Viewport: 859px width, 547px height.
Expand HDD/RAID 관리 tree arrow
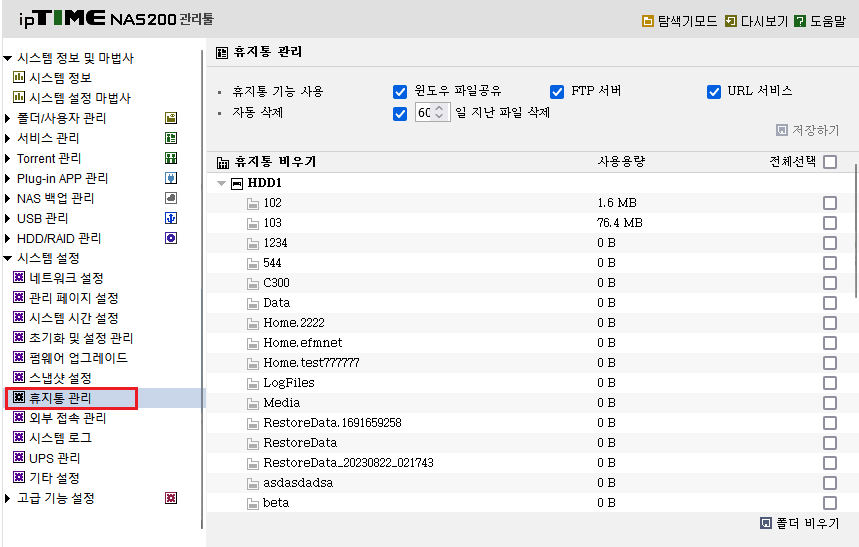(8, 238)
